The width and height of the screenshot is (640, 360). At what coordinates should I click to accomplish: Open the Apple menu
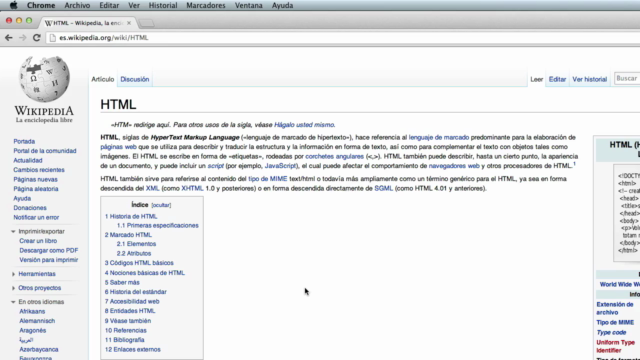pyautogui.click(x=13, y=5)
